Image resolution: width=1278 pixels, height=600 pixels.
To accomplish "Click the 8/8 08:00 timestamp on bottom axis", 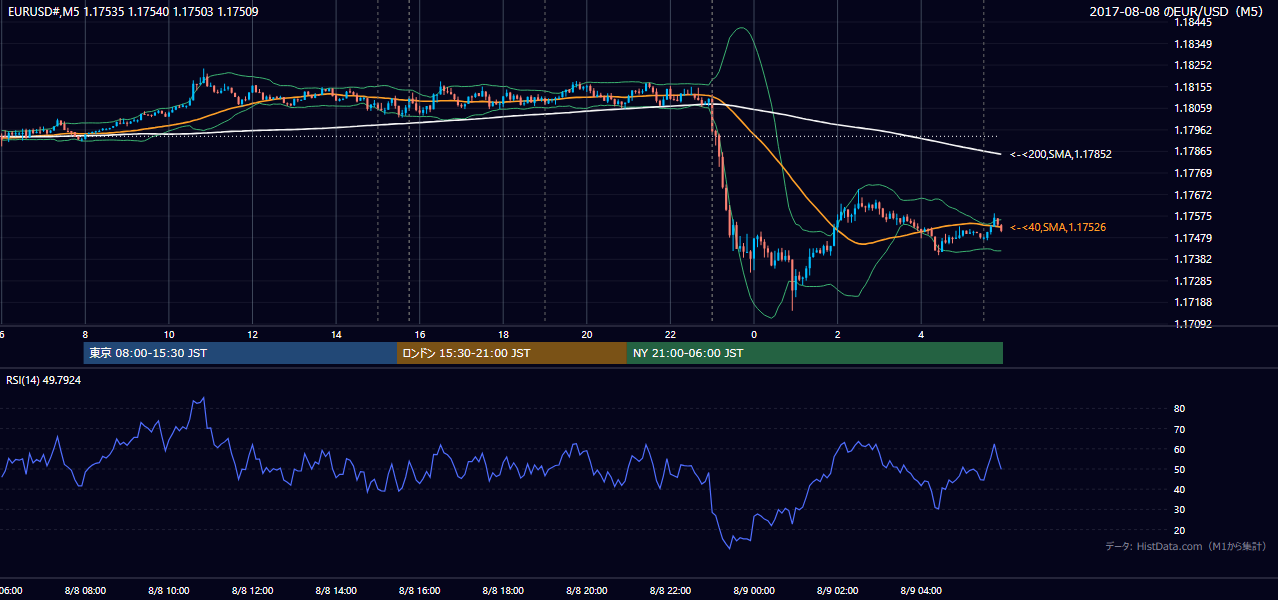I will click(85, 591).
